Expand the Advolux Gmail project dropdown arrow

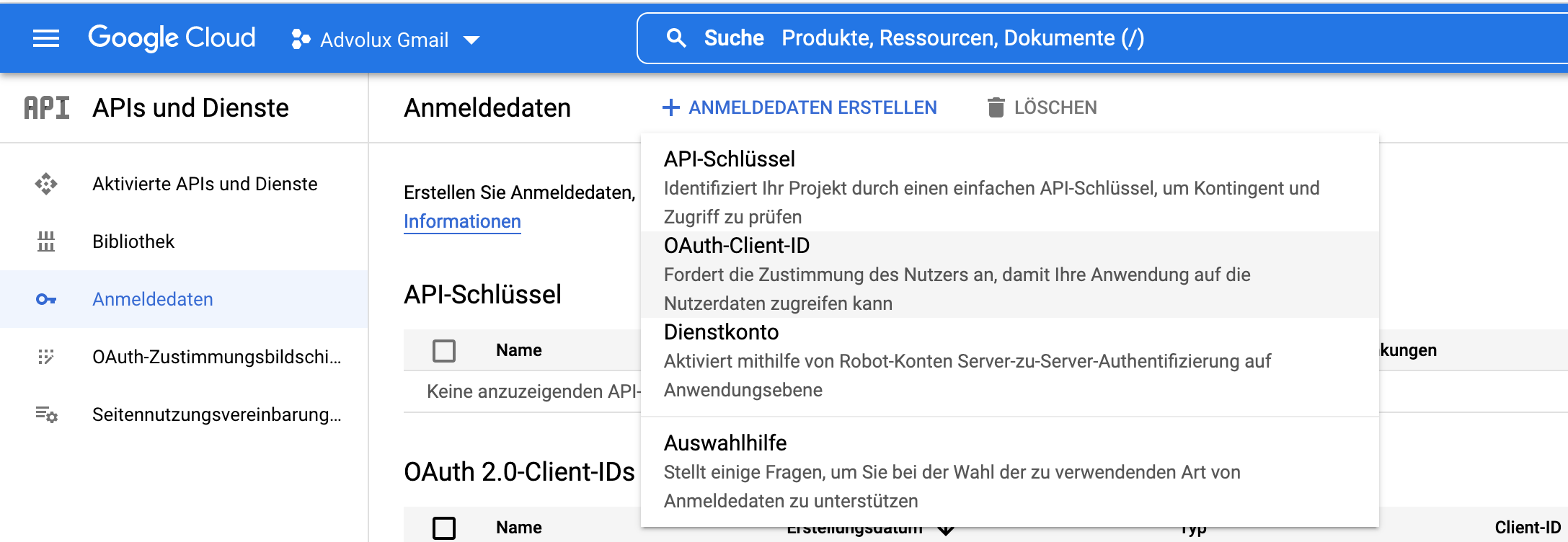[x=471, y=40]
